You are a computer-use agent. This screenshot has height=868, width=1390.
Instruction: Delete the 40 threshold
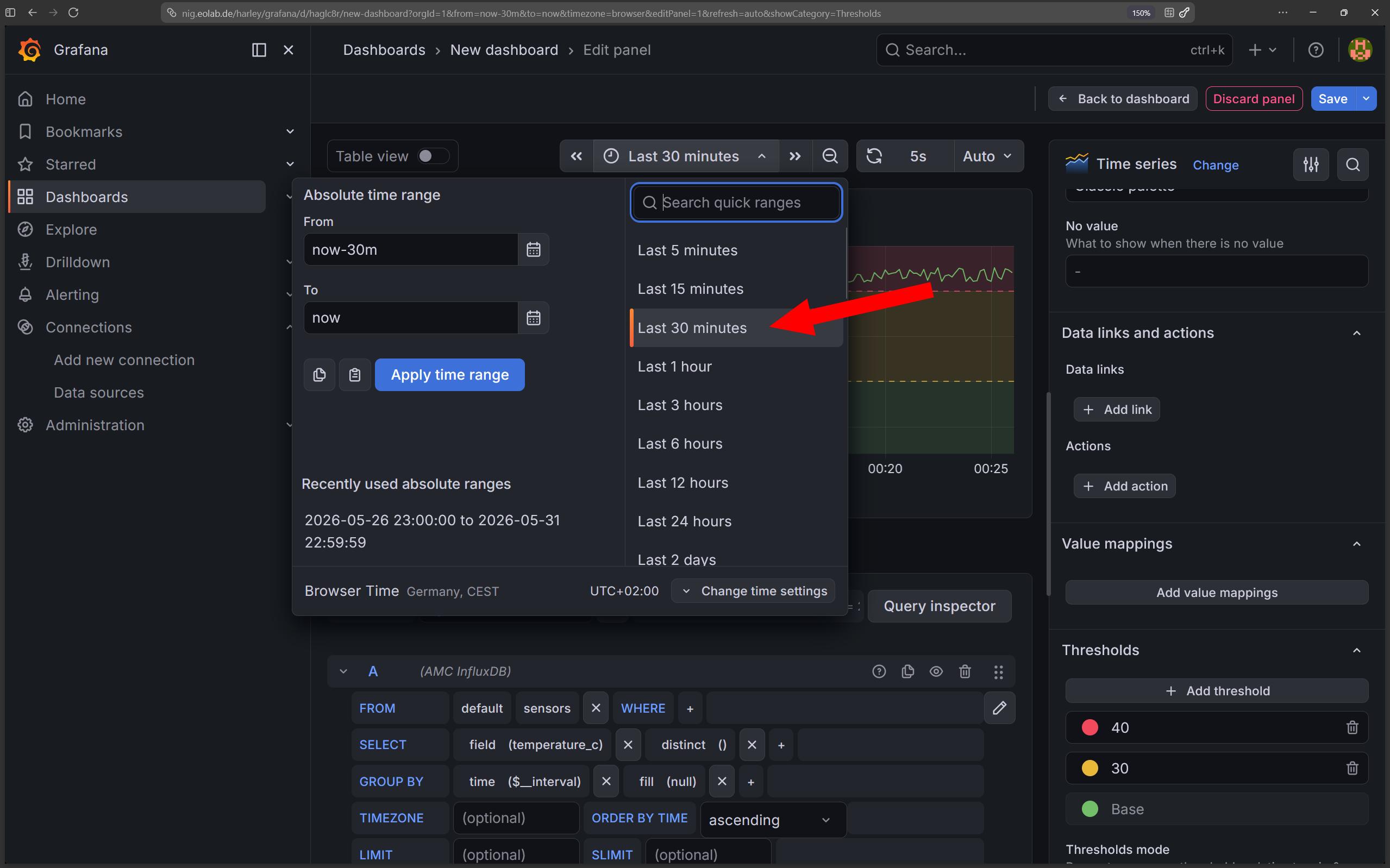[x=1352, y=727]
